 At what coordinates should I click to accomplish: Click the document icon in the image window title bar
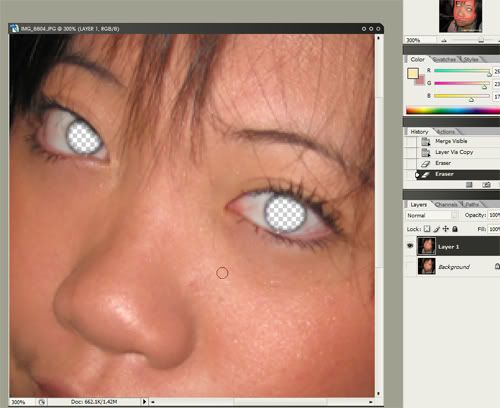(14, 29)
